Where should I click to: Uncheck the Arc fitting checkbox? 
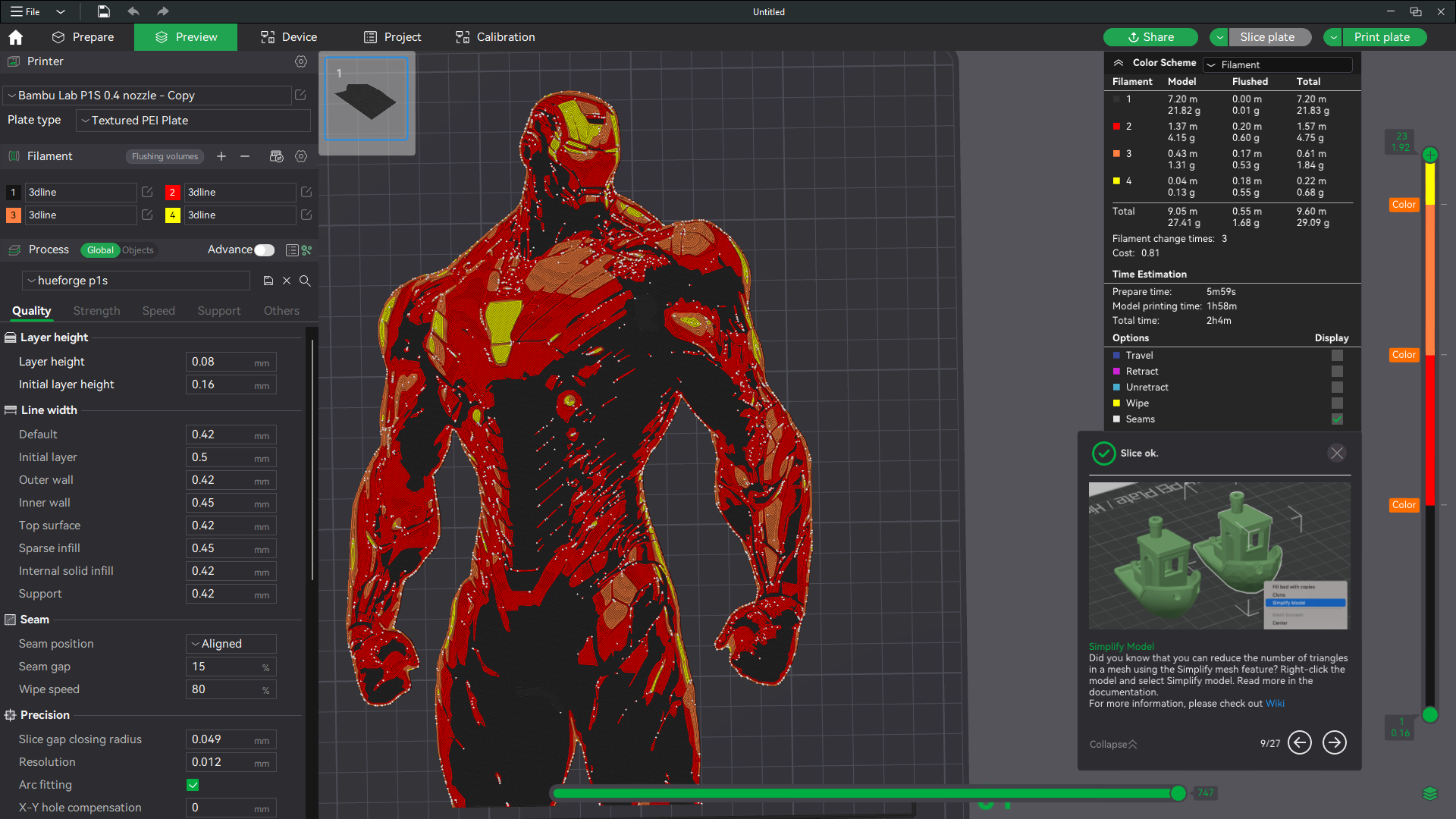point(193,785)
